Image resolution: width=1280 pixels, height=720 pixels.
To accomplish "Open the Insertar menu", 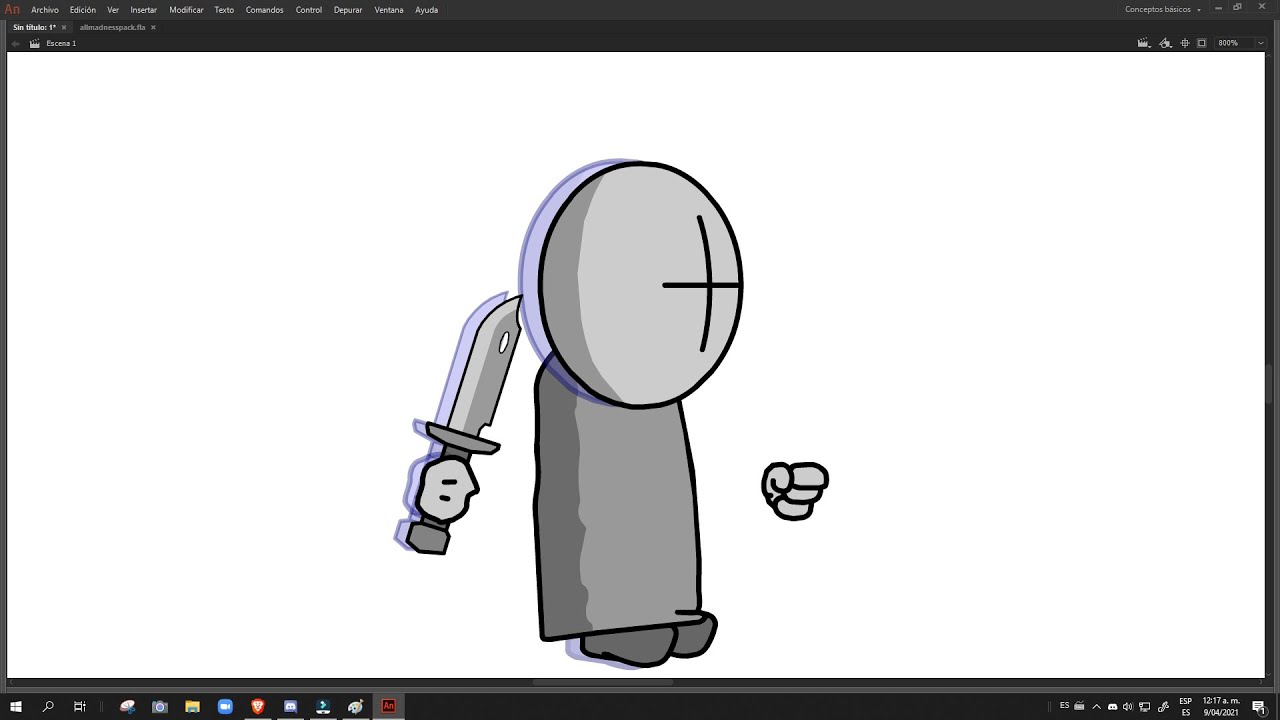I will coord(144,9).
